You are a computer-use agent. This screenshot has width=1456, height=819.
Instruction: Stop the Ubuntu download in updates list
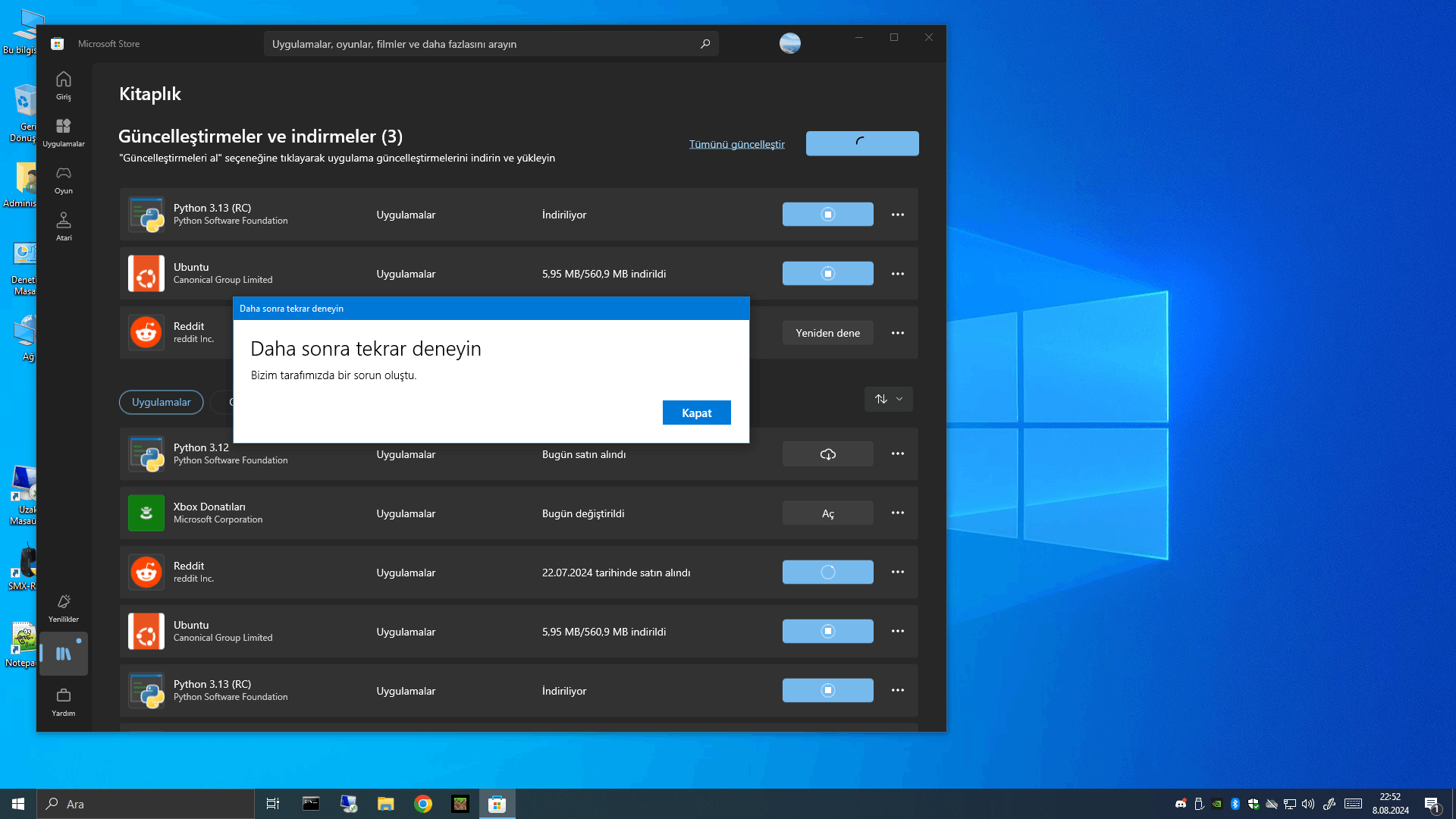coord(827,274)
